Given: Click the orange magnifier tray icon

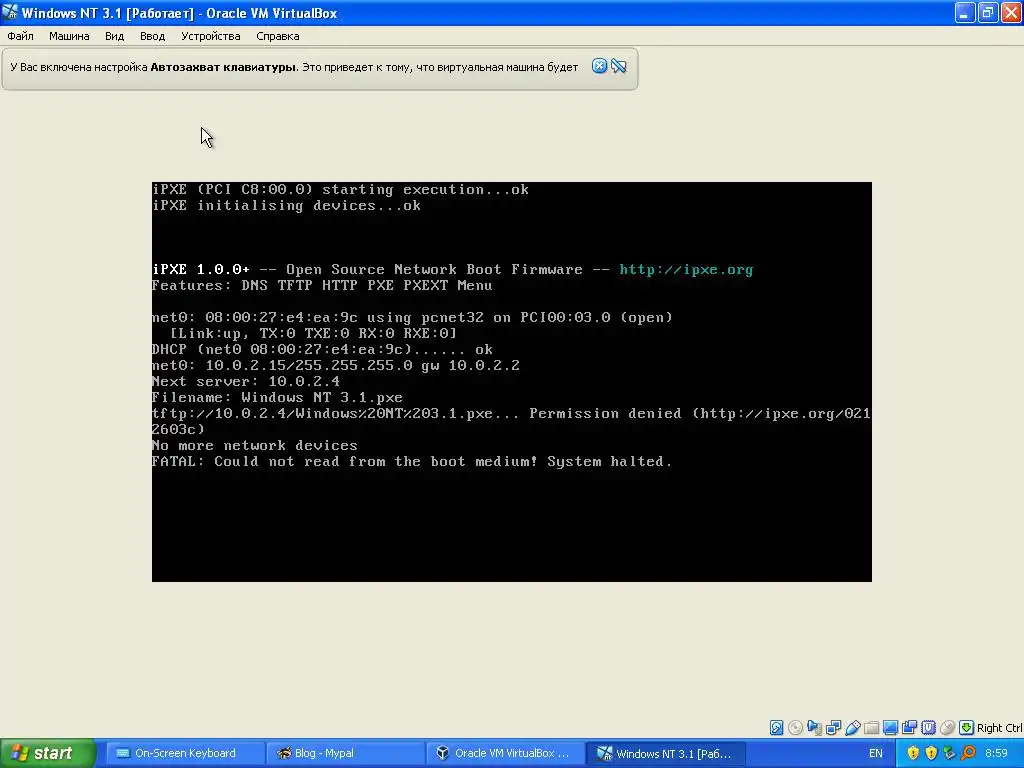Looking at the screenshot, I should click(968, 753).
